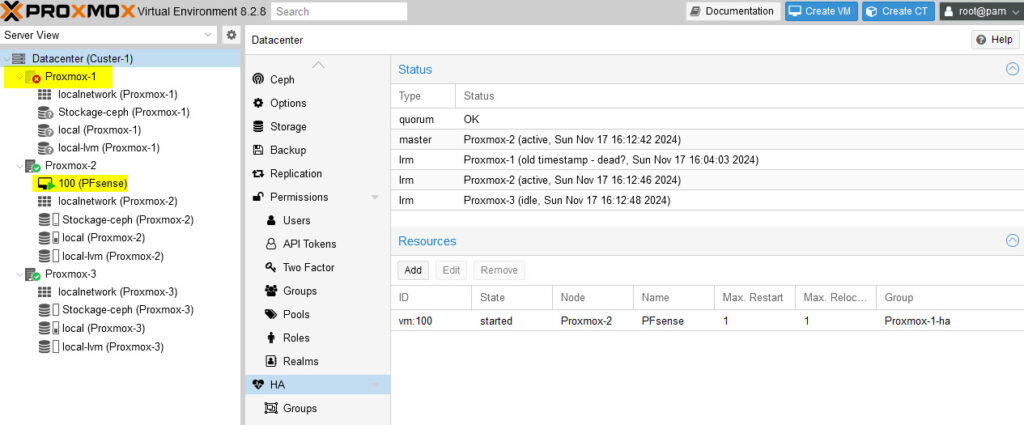Image resolution: width=1024 pixels, height=425 pixels.
Task: Focus the Search input field
Action: [x=339, y=11]
